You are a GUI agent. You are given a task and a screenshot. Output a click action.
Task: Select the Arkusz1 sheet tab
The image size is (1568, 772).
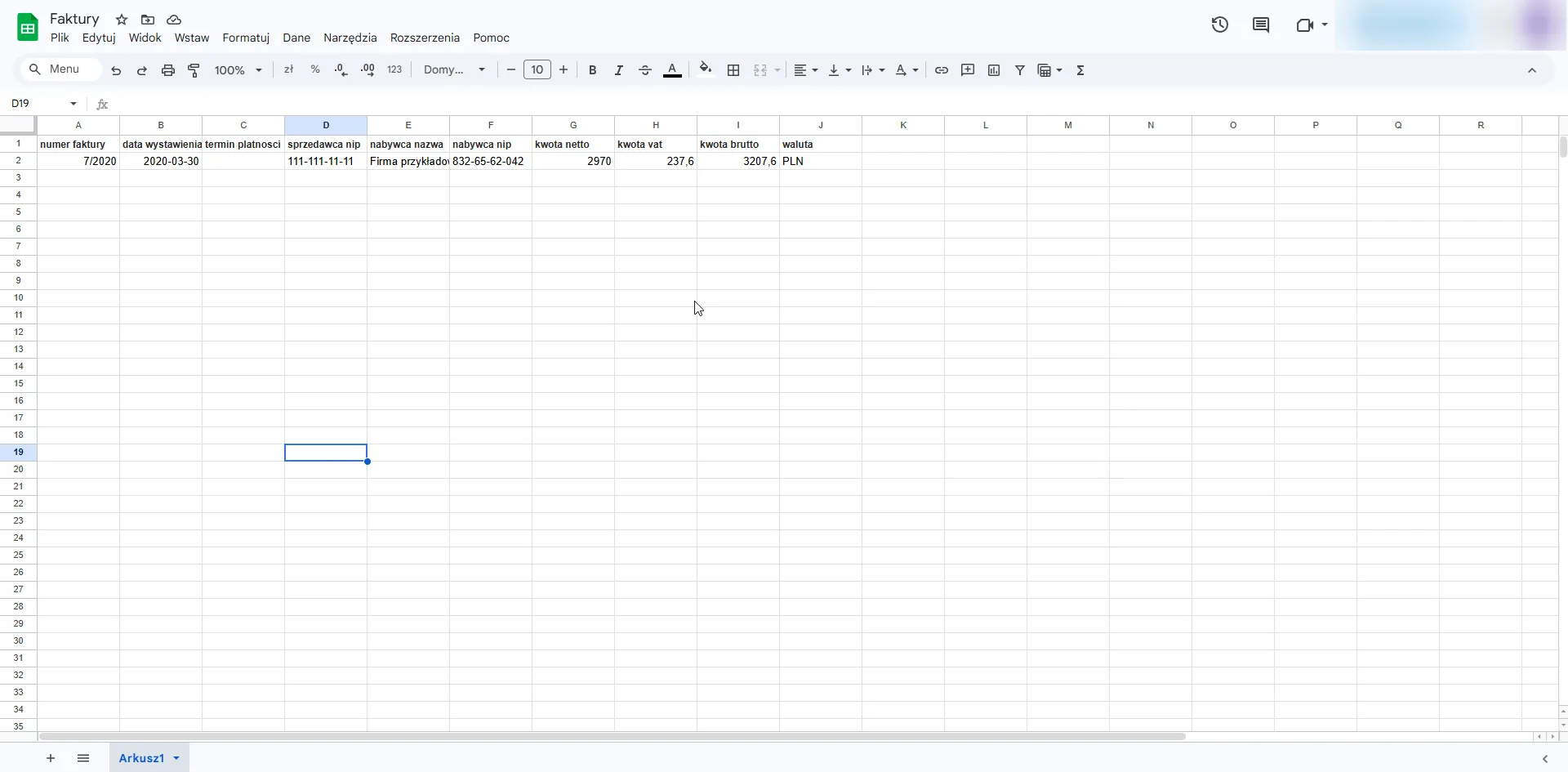click(x=142, y=758)
